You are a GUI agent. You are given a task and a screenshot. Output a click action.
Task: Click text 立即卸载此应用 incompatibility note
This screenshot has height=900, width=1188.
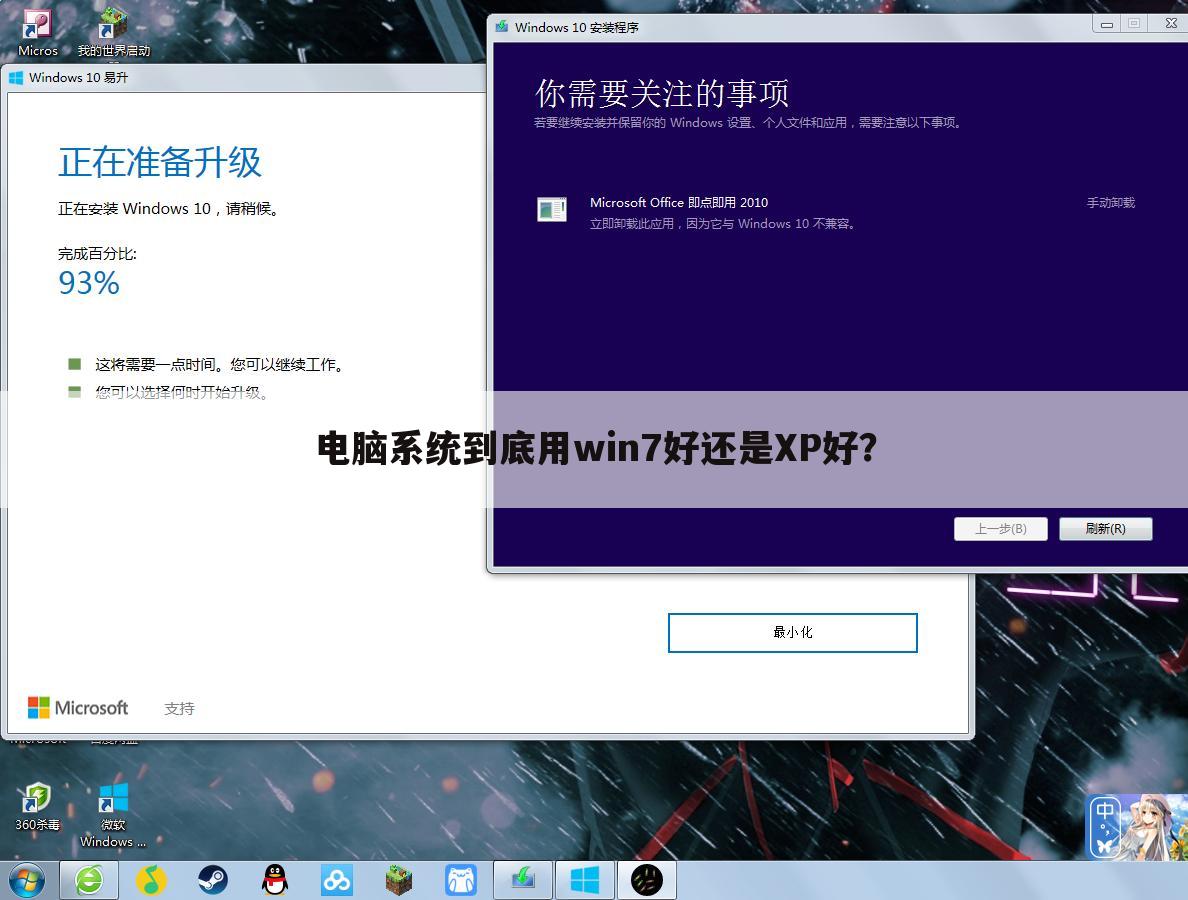(x=724, y=223)
